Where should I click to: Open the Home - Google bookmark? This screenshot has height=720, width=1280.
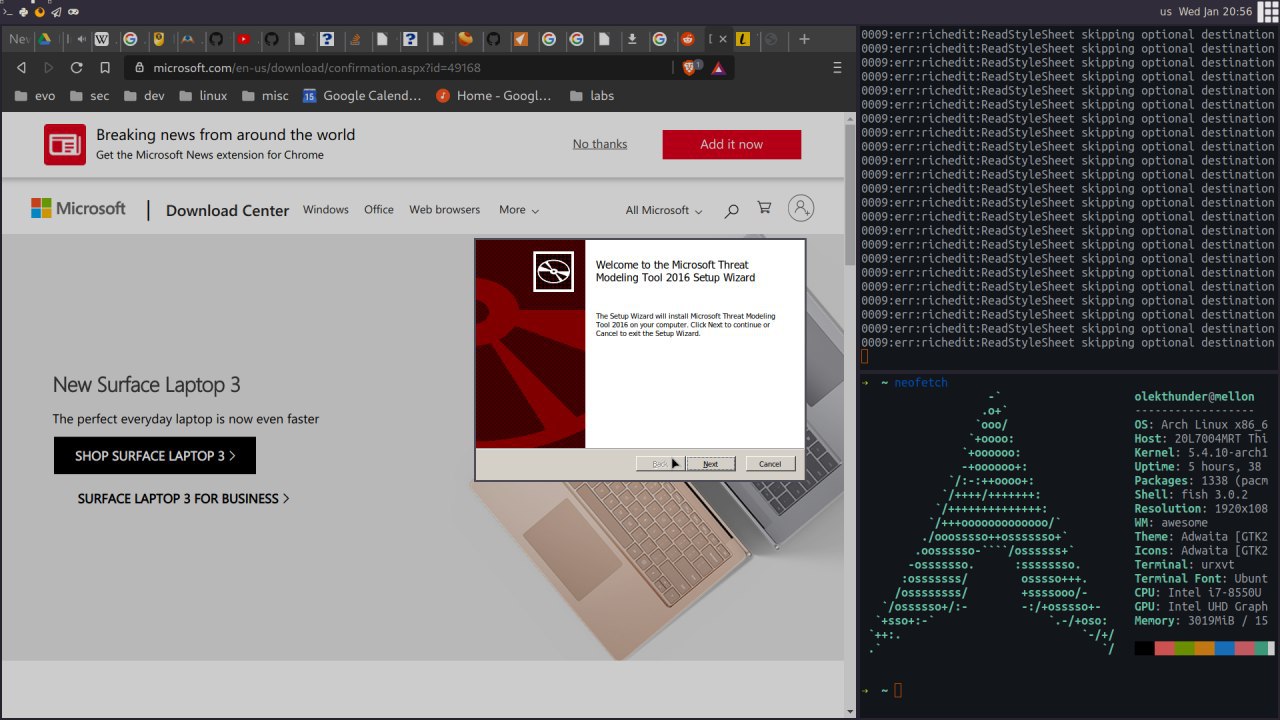point(494,96)
